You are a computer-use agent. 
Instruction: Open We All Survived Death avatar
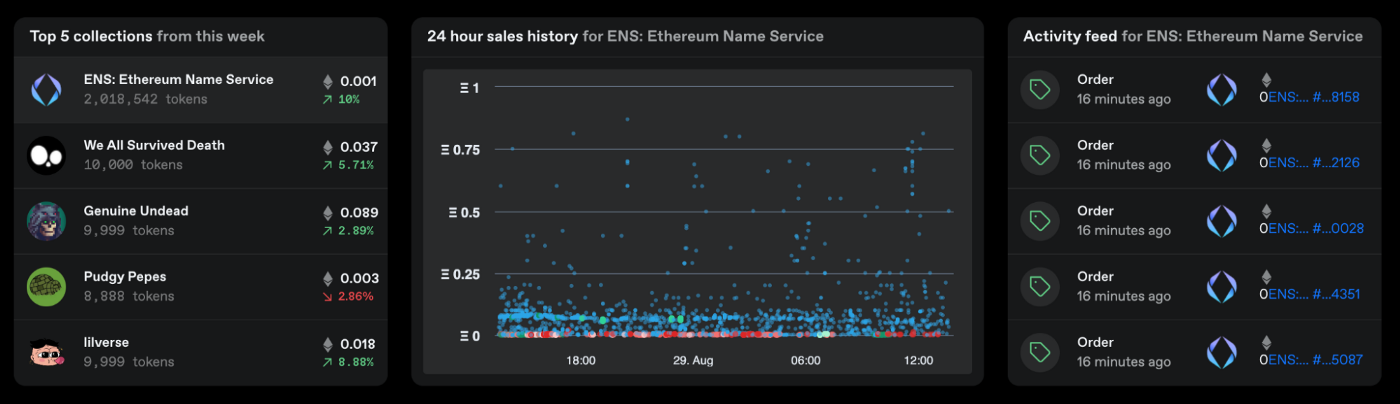click(x=46, y=156)
